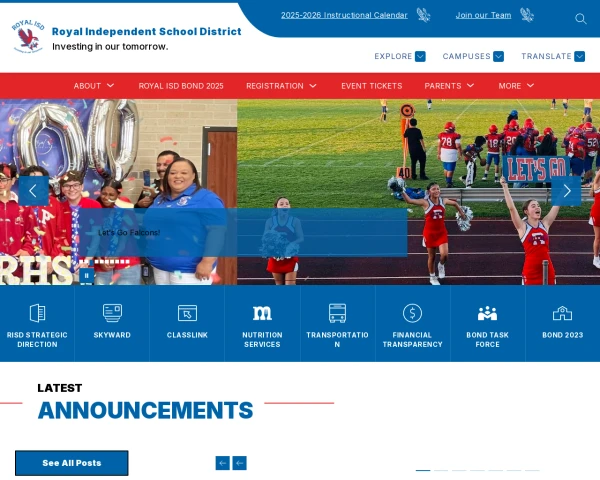
Task: Click the Latest Announcements heading
Action: pos(145,402)
